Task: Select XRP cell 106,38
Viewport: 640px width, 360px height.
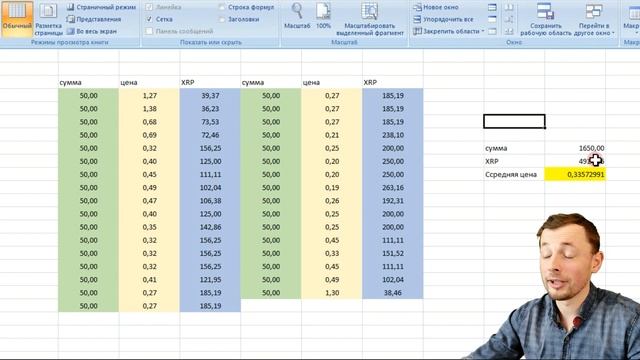Action: [x=210, y=200]
